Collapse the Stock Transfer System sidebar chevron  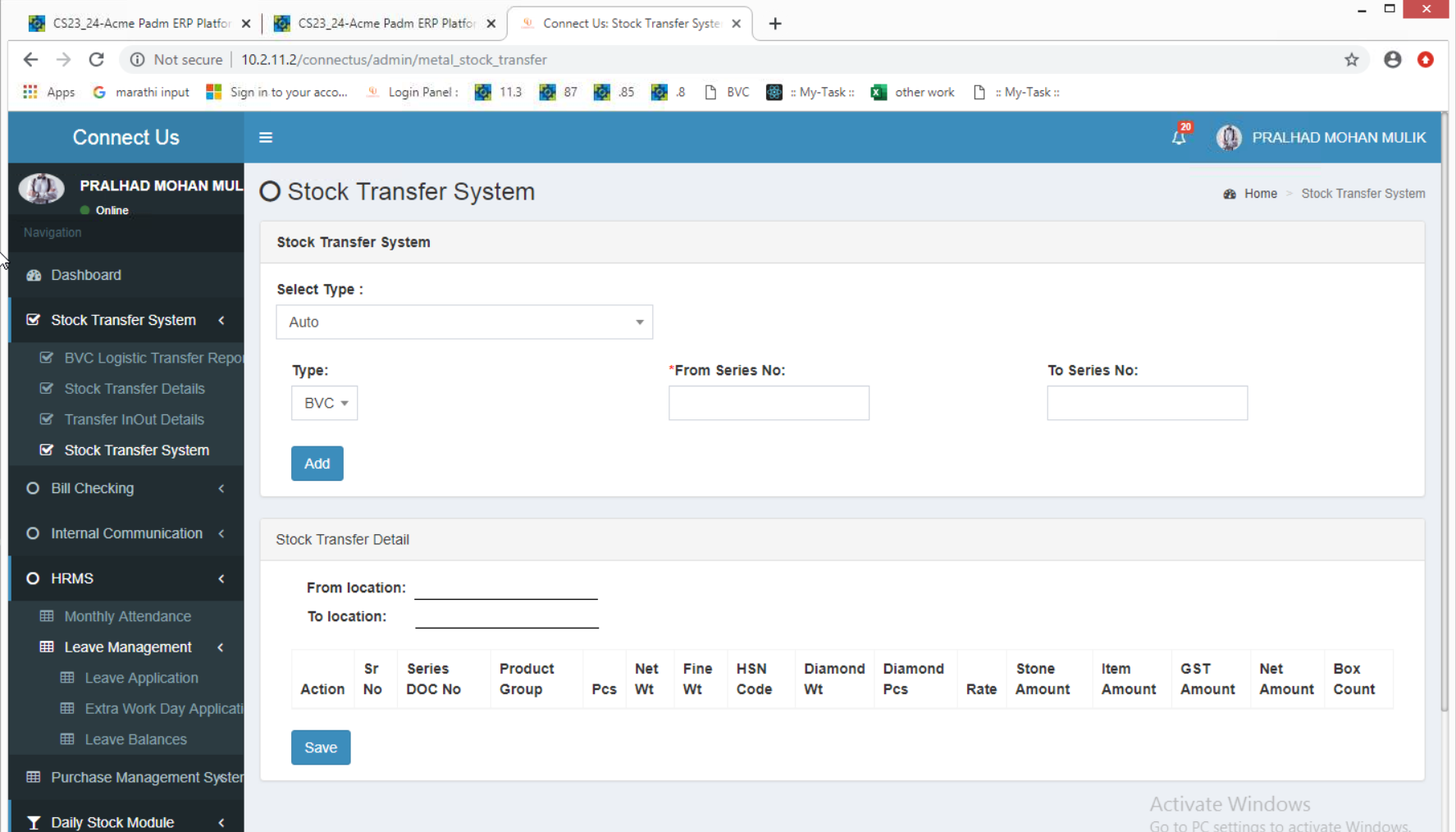[221, 320]
